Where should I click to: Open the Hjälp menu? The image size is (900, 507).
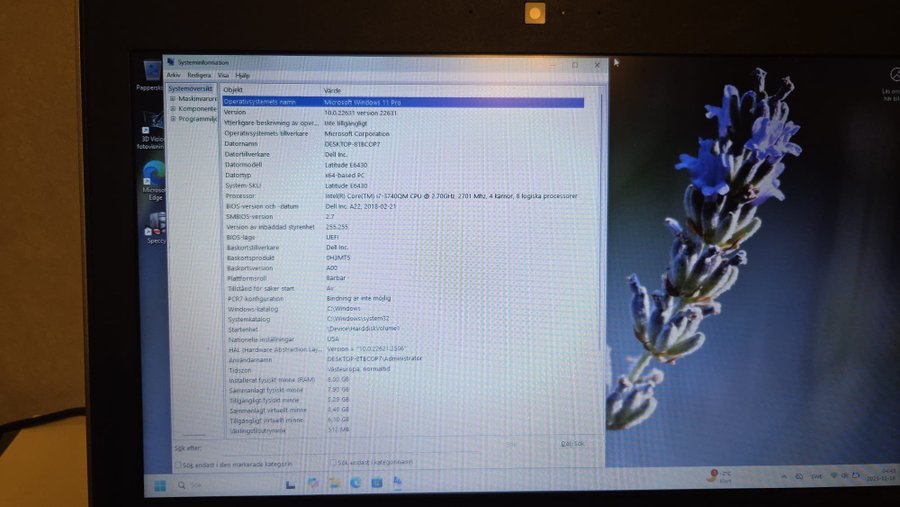(243, 75)
